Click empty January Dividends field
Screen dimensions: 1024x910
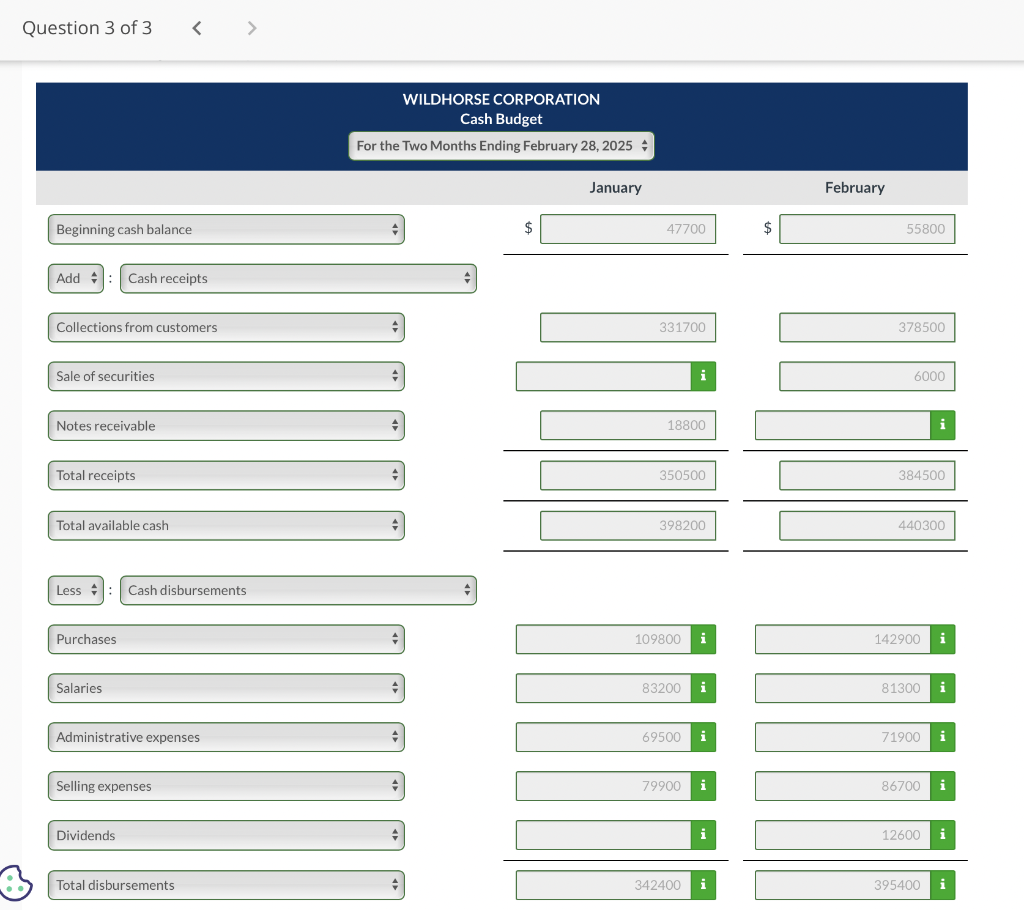tap(603, 835)
